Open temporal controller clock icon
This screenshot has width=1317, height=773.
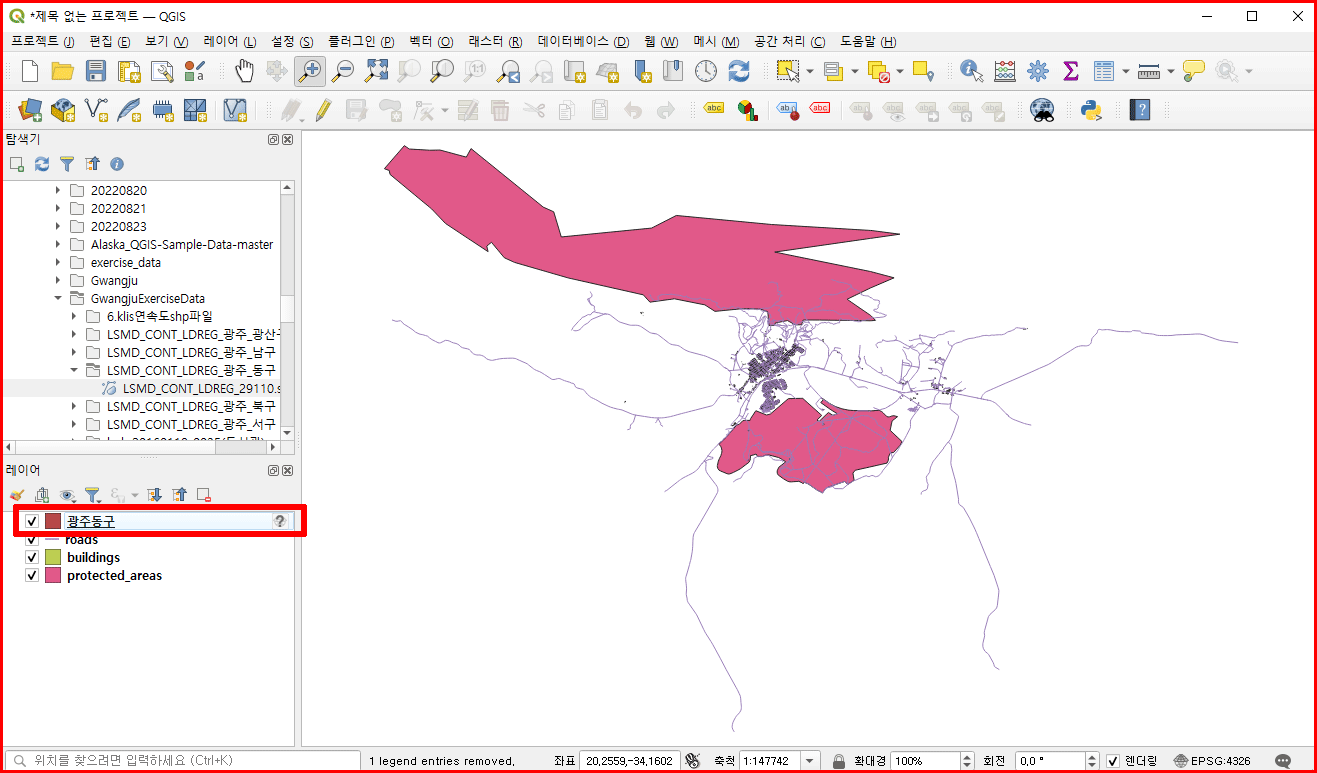coord(706,71)
